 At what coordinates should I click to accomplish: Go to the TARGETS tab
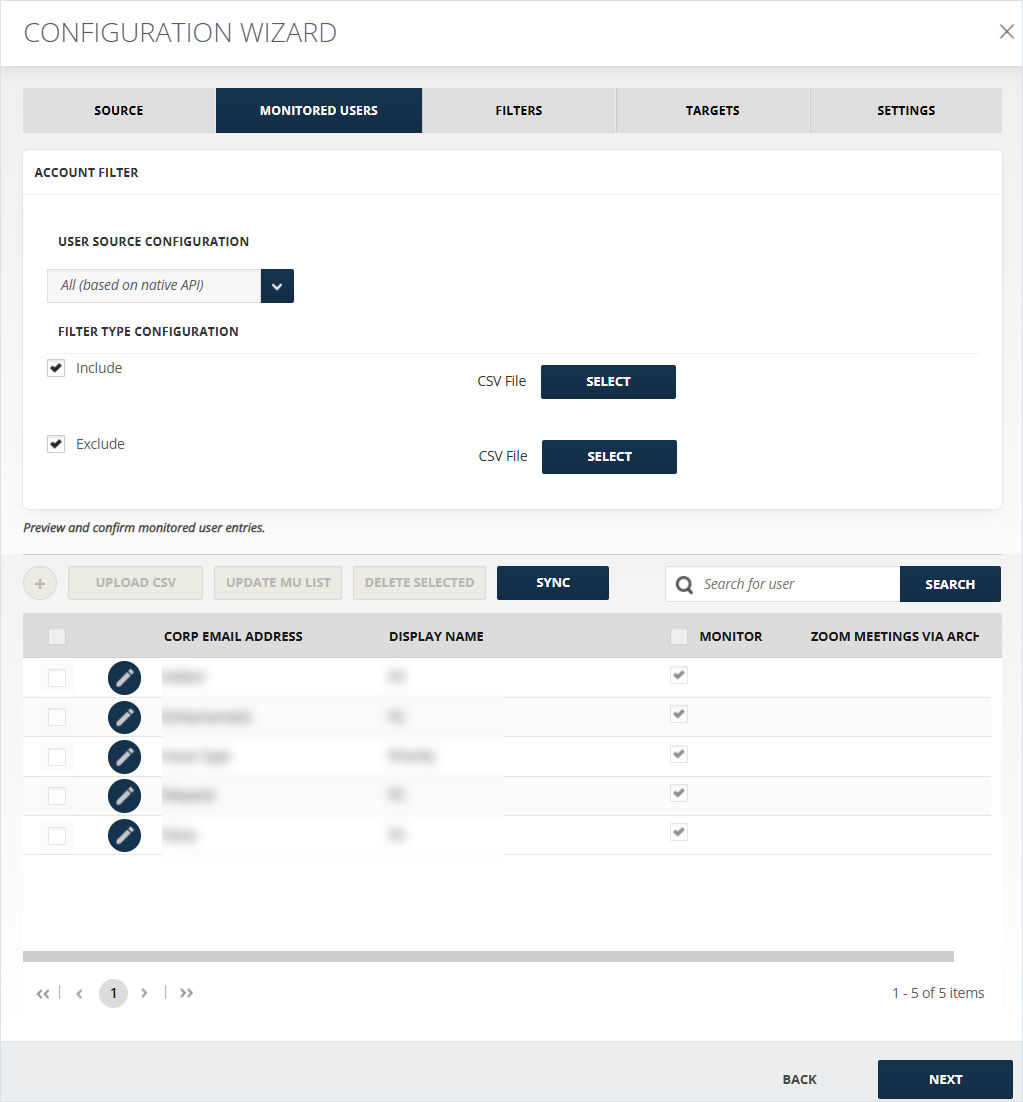point(712,110)
